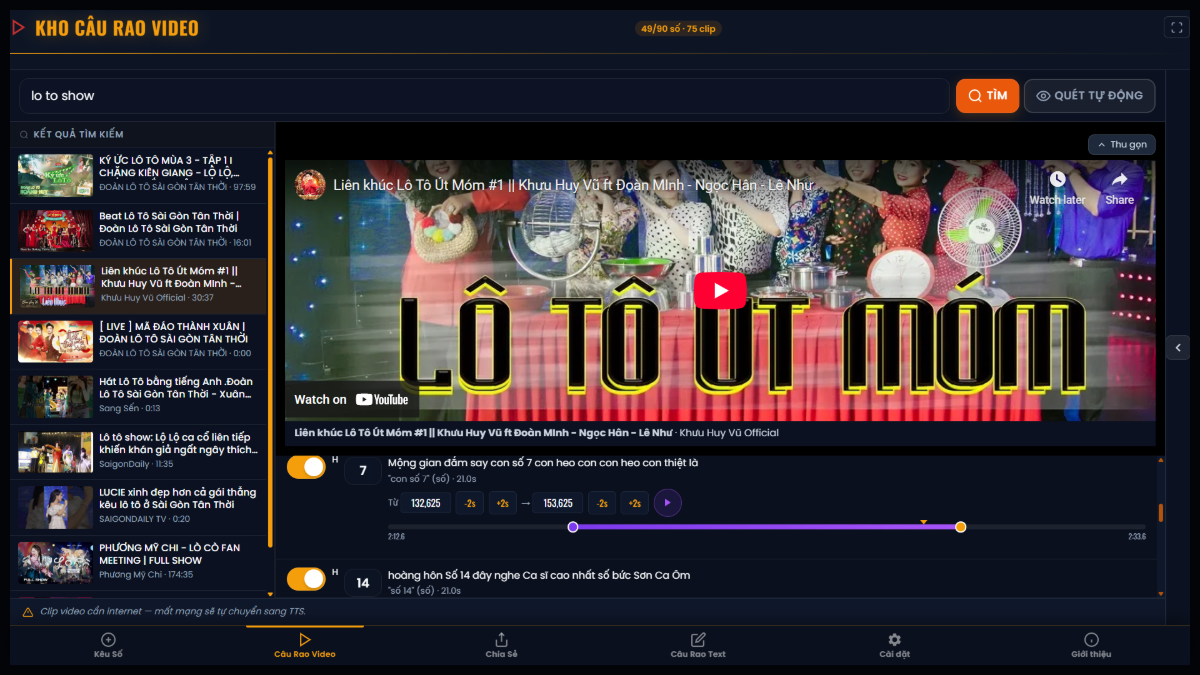Open Câu Rao Text editor icon
The image size is (1200, 675).
click(x=697, y=639)
